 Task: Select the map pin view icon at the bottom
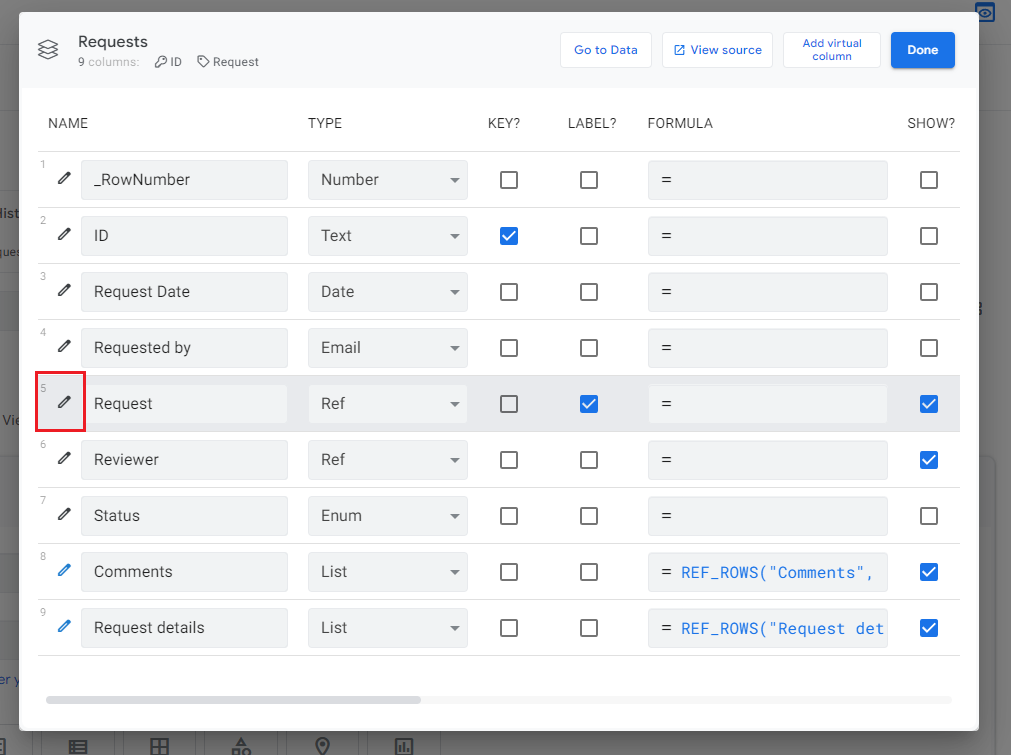point(322,745)
